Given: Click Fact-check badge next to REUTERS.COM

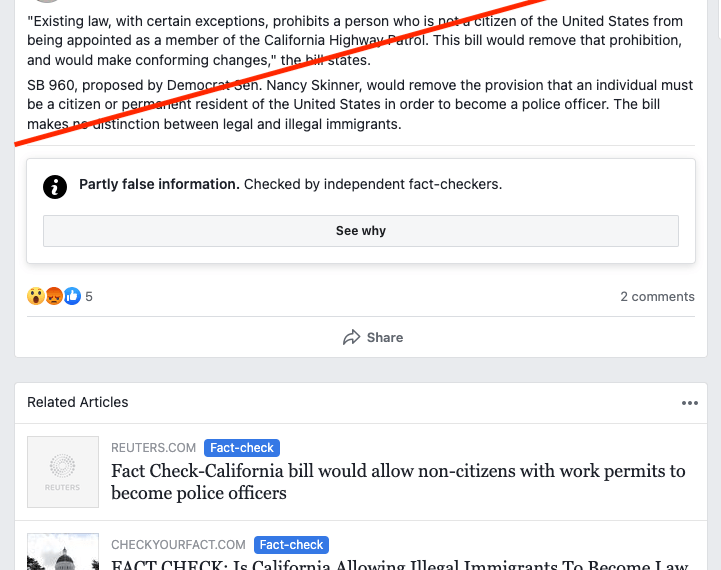Looking at the screenshot, I should pyautogui.click(x=242, y=448).
